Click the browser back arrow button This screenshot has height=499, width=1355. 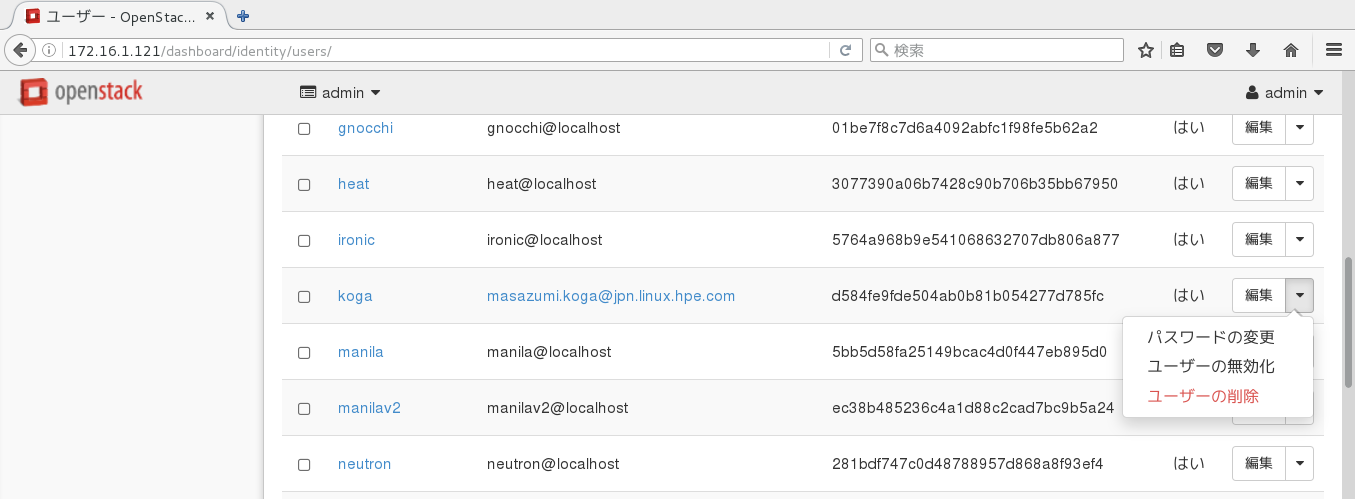[x=19, y=50]
